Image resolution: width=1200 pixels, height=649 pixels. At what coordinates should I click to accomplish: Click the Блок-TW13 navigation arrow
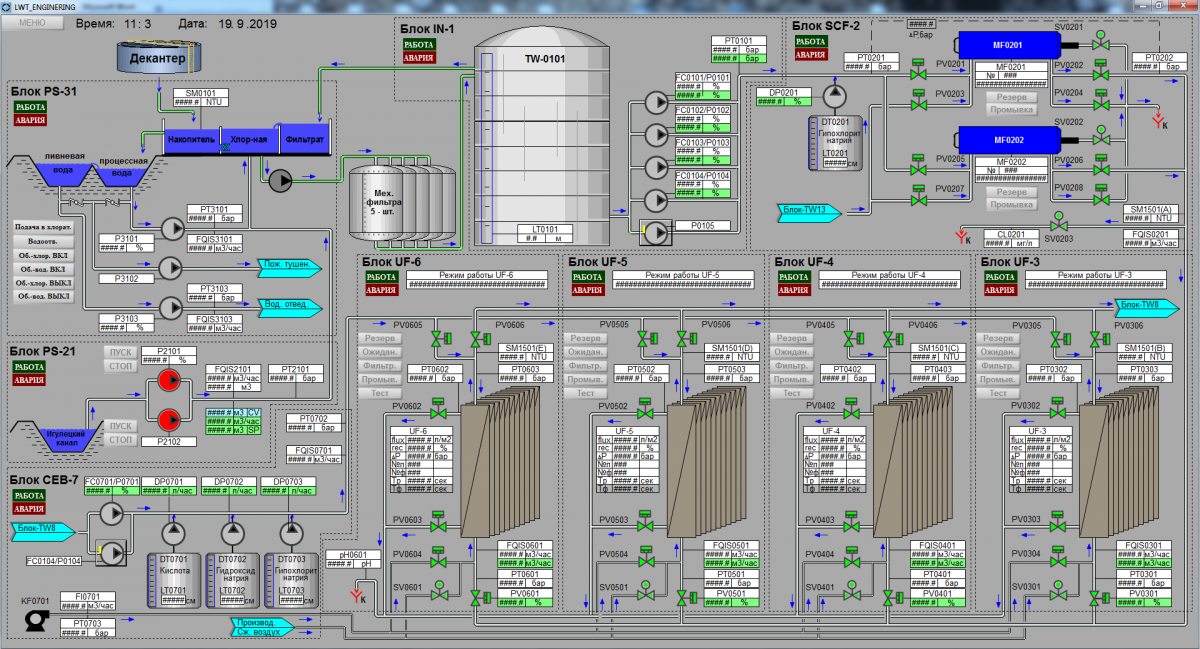(x=810, y=210)
